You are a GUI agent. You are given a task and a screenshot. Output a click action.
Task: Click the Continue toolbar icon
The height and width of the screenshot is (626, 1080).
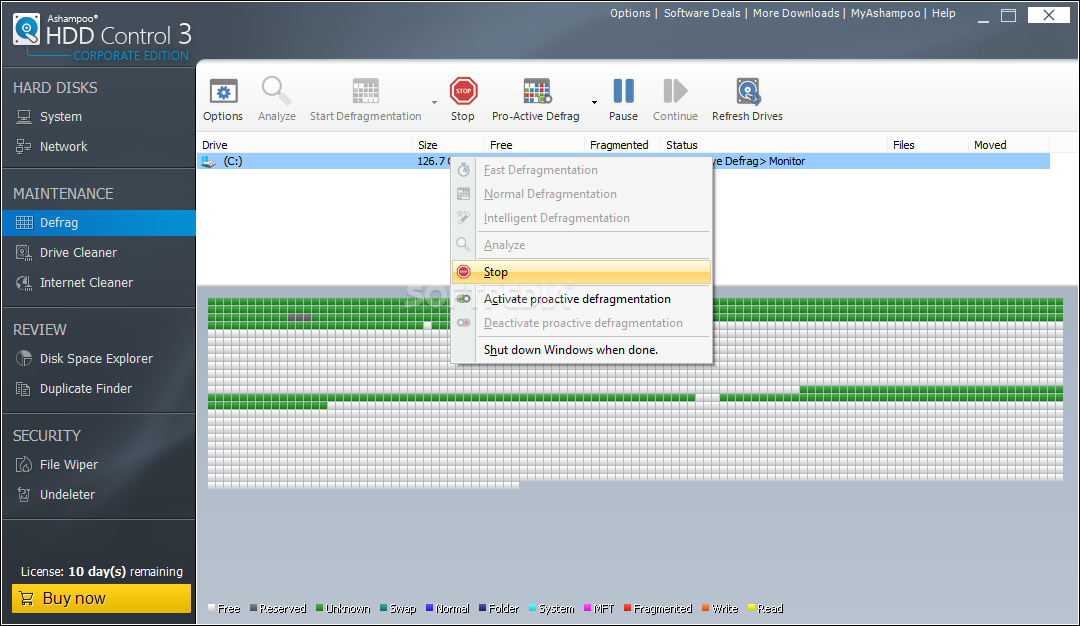[675, 91]
